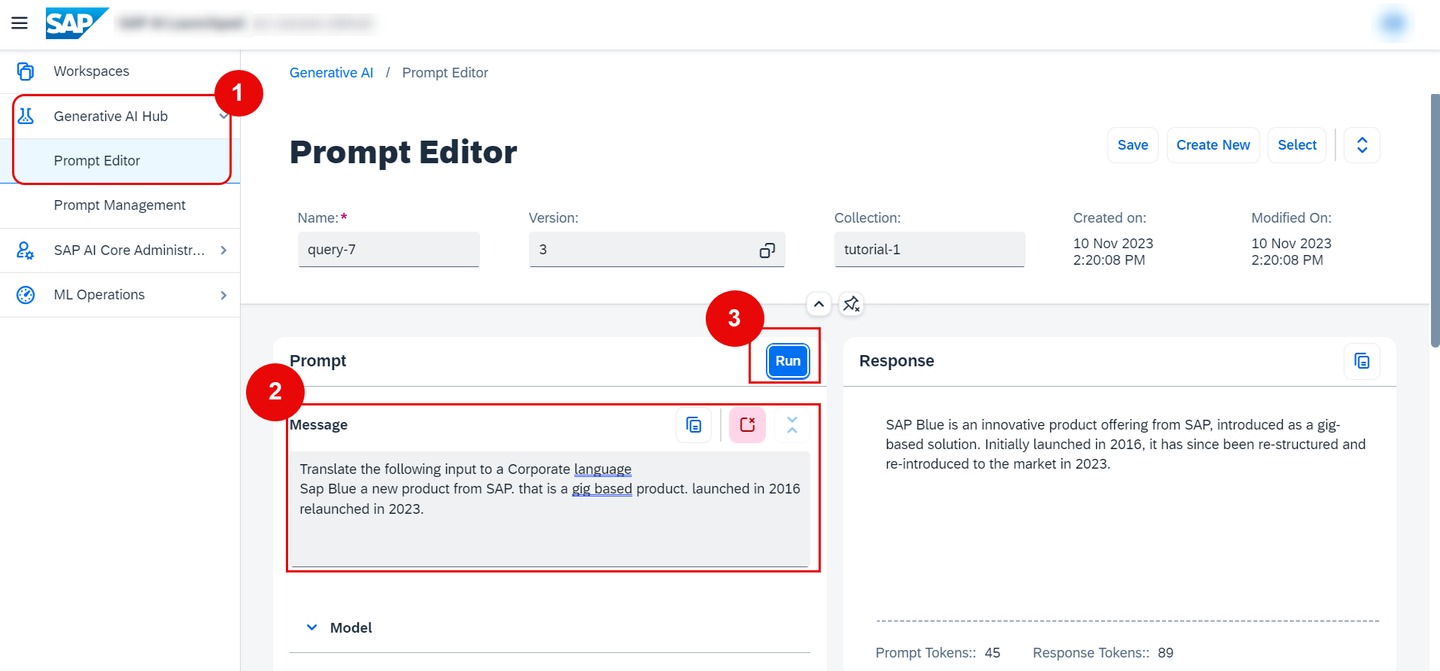
Task: Open the hamburger navigation menu
Action: 19,22
